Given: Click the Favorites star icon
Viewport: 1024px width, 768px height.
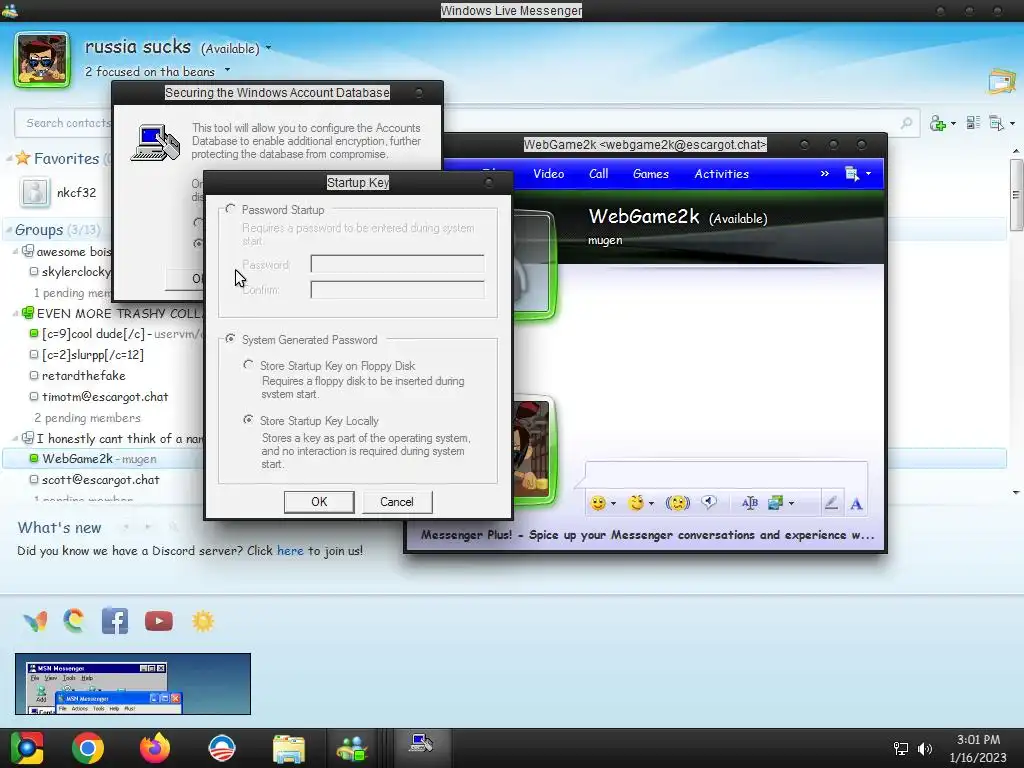Looking at the screenshot, I should point(23,157).
